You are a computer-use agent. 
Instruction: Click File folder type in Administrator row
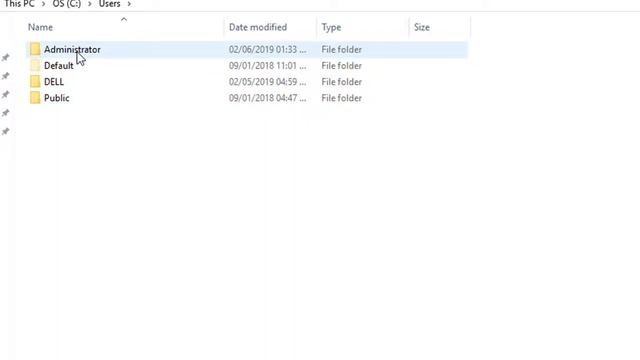pos(342,49)
